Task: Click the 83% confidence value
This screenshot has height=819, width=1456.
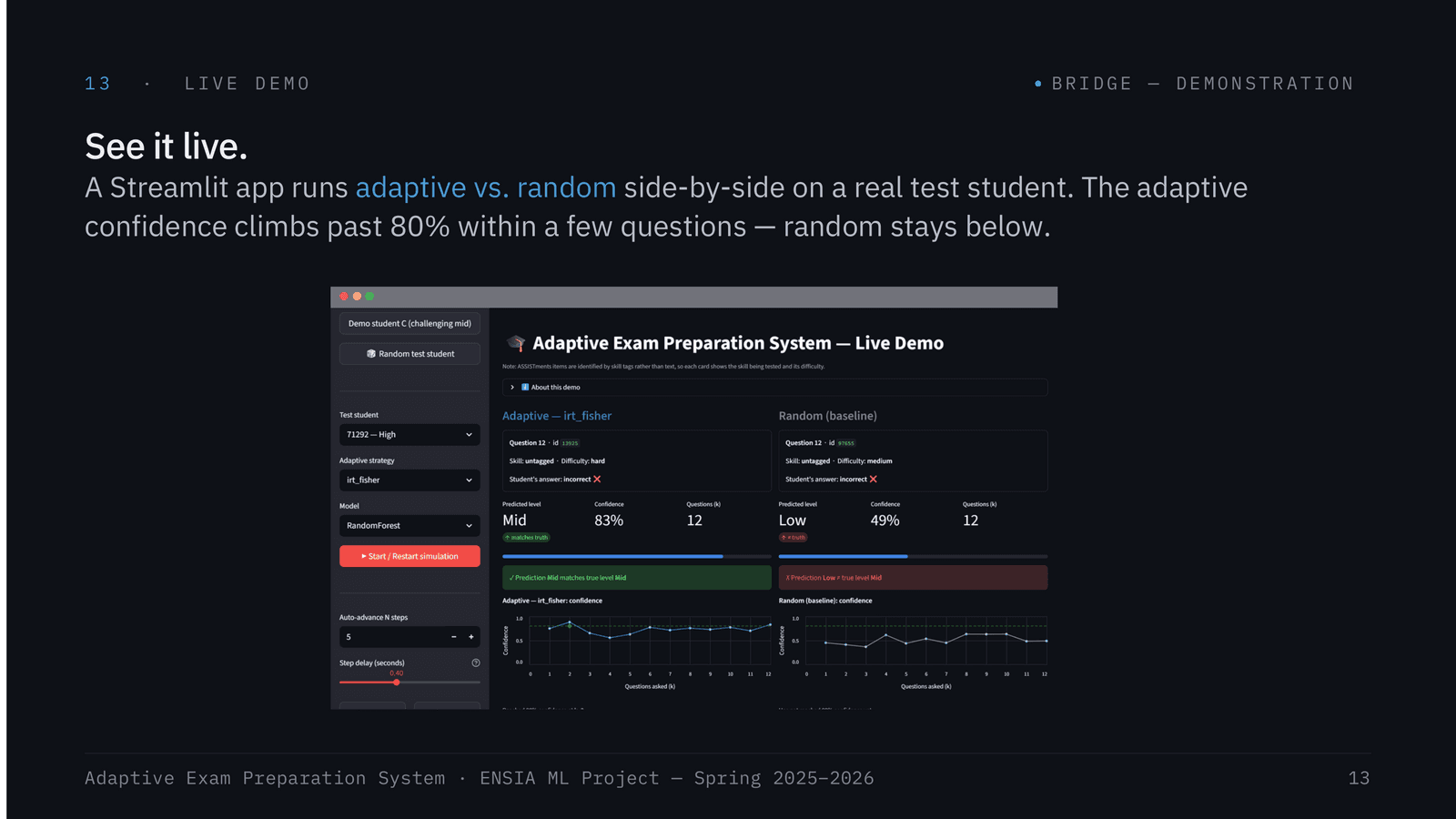Action: (609, 521)
